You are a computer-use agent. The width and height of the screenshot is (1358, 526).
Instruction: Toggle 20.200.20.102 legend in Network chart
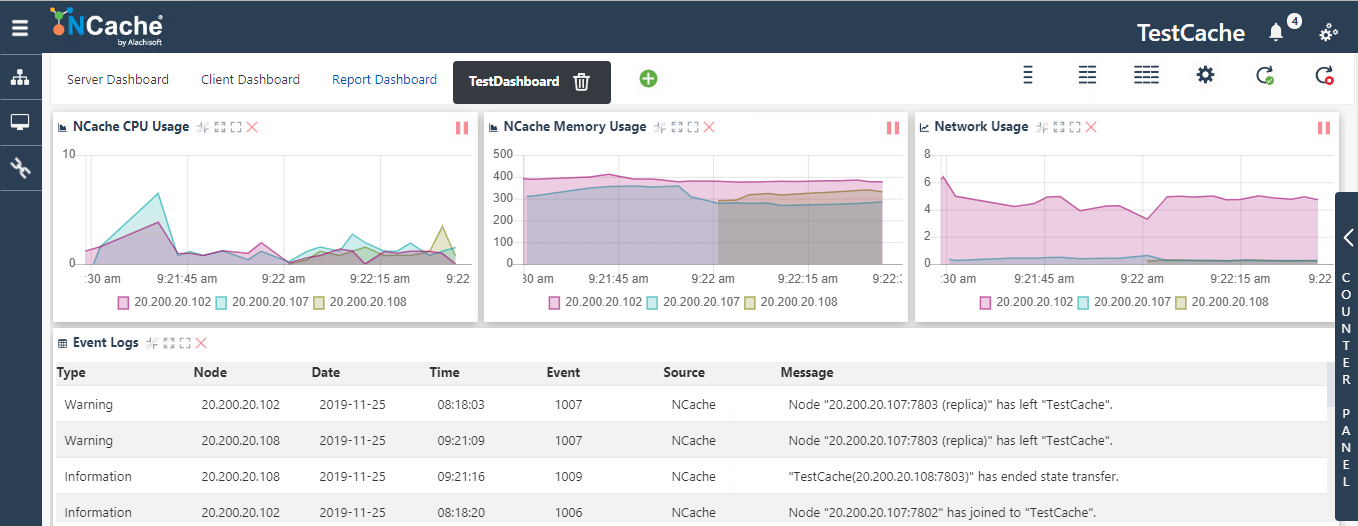coord(1025,302)
